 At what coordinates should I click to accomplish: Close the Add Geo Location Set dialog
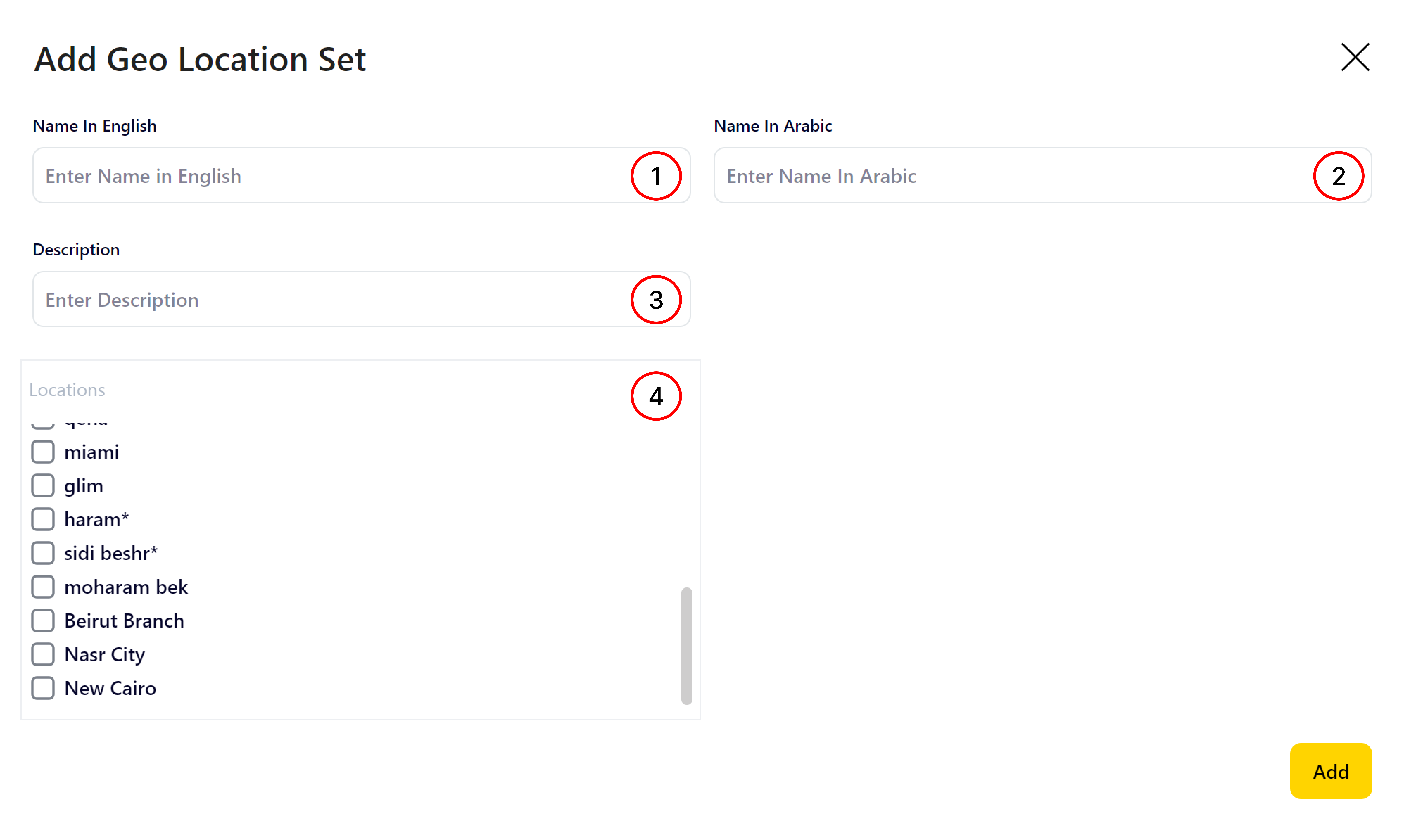click(x=1355, y=57)
